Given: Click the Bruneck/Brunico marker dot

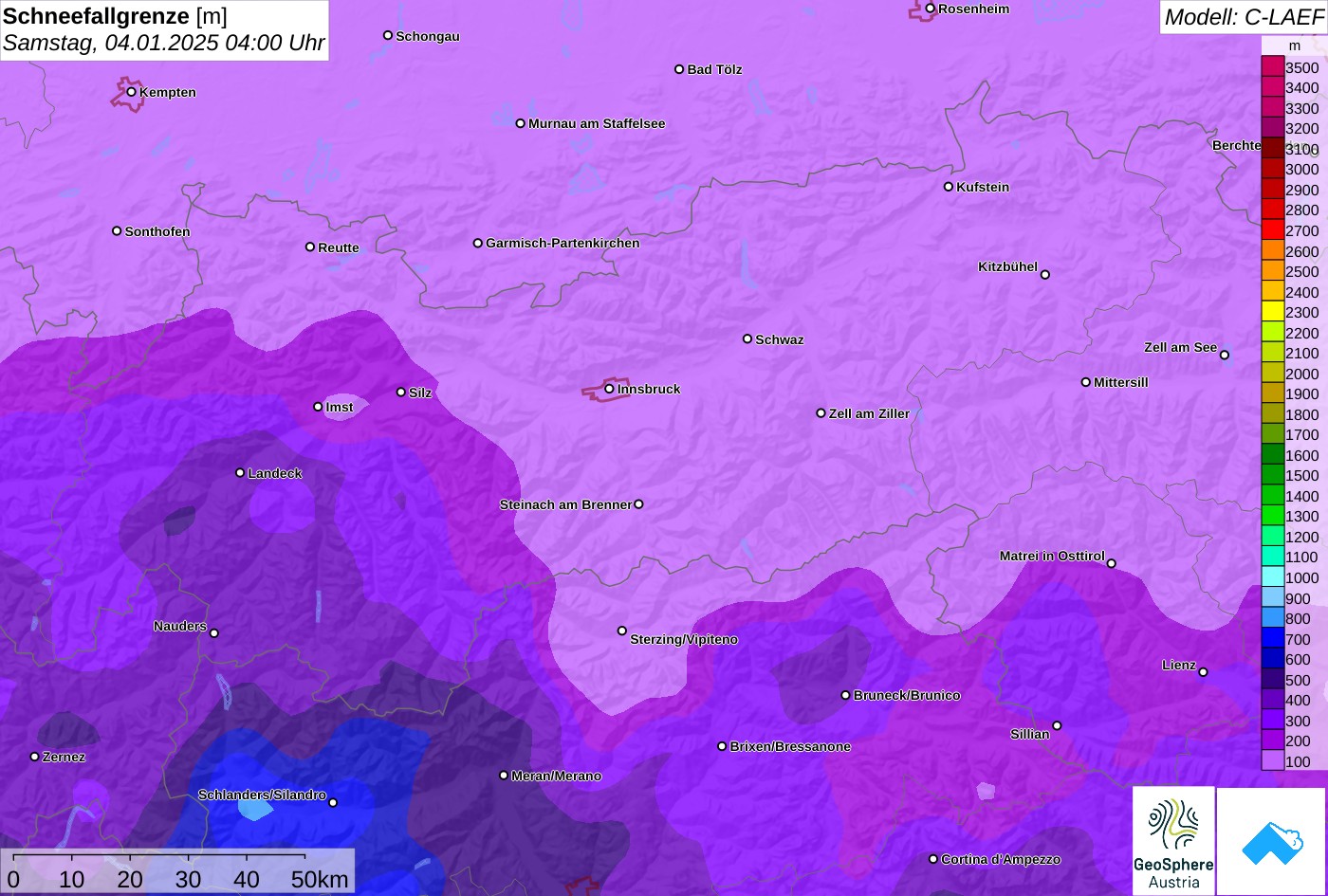Looking at the screenshot, I should pos(846,695).
